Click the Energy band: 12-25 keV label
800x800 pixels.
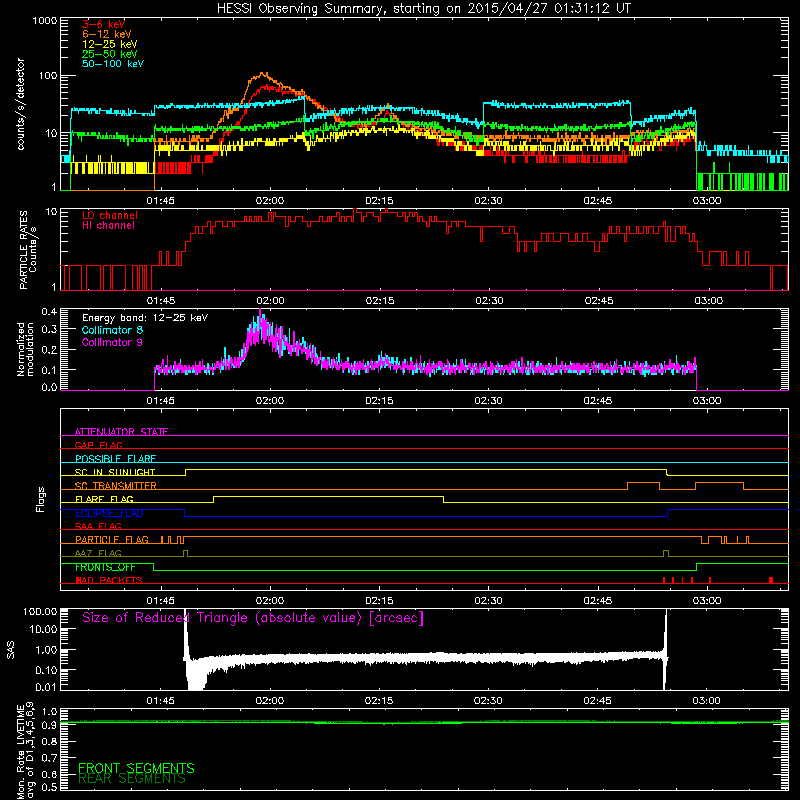145,318
